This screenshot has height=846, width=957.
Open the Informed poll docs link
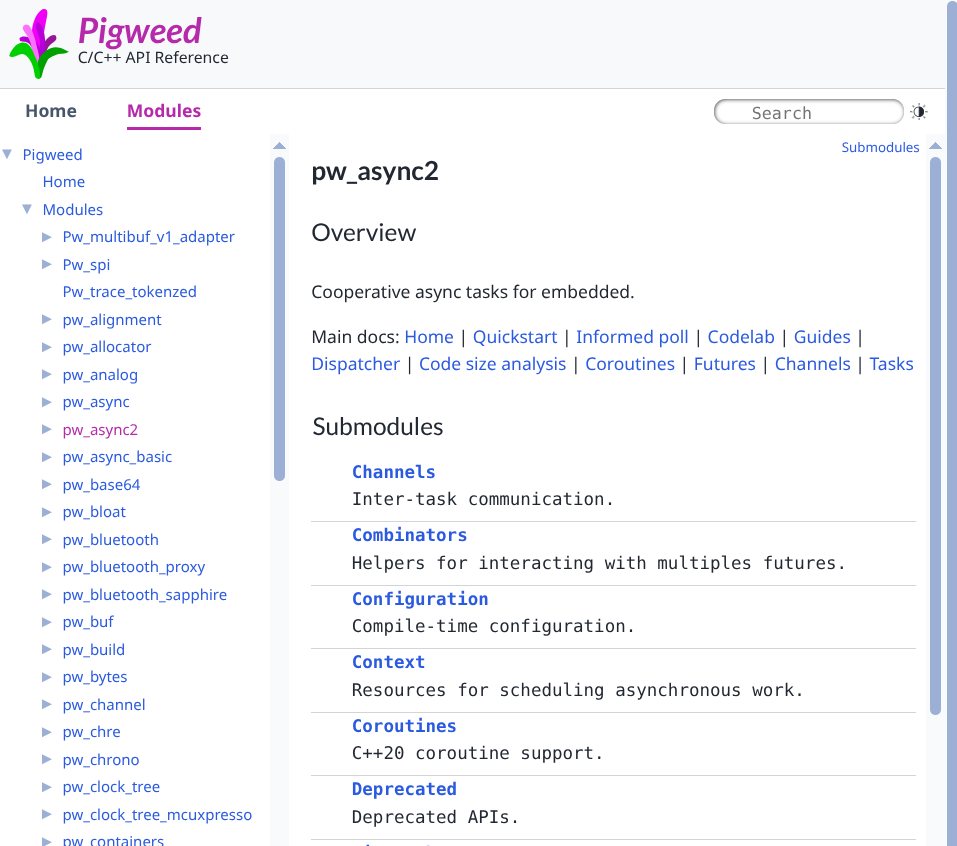pyautogui.click(x=632, y=337)
